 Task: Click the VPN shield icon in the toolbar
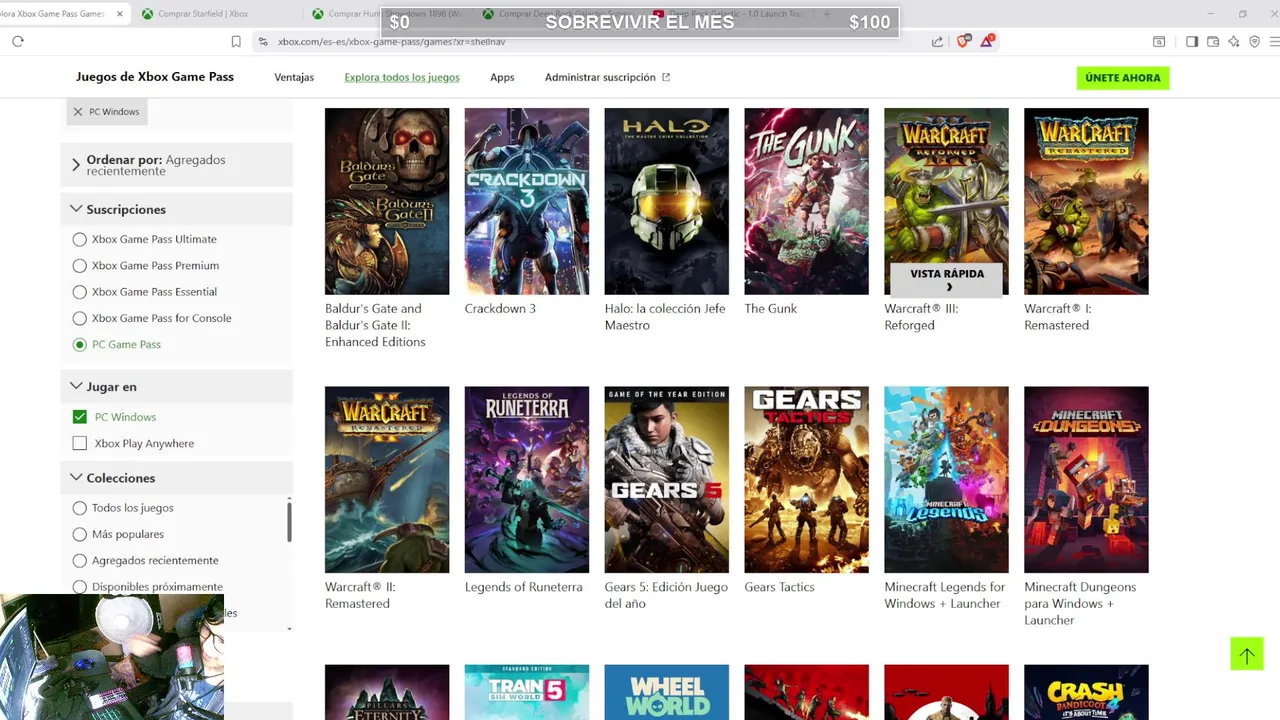[1254, 41]
